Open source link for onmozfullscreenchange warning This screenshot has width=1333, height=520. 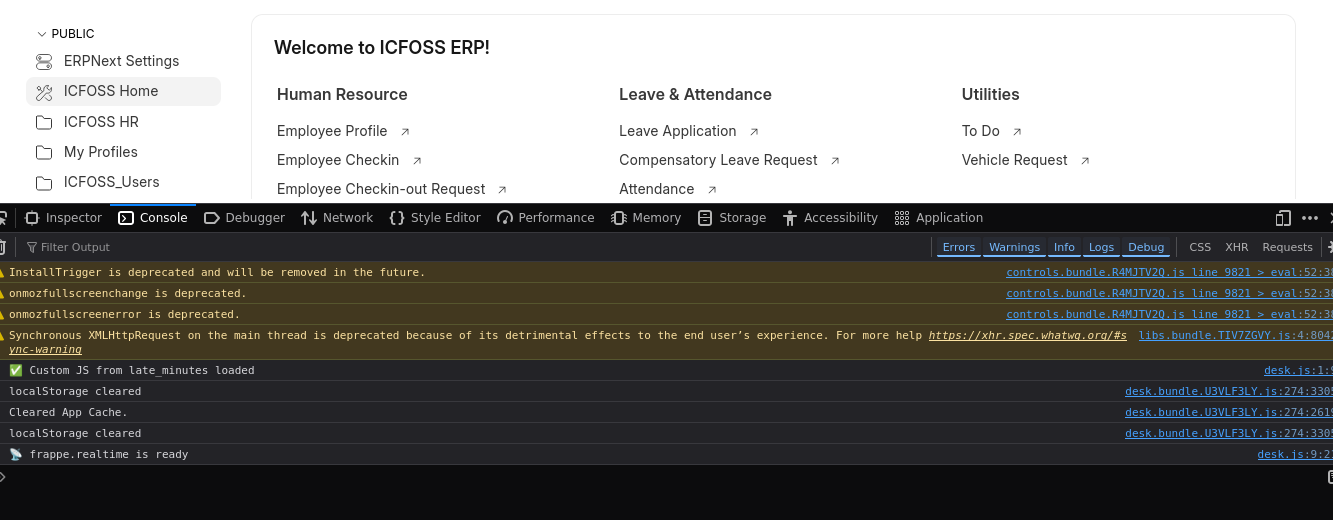(1169, 293)
